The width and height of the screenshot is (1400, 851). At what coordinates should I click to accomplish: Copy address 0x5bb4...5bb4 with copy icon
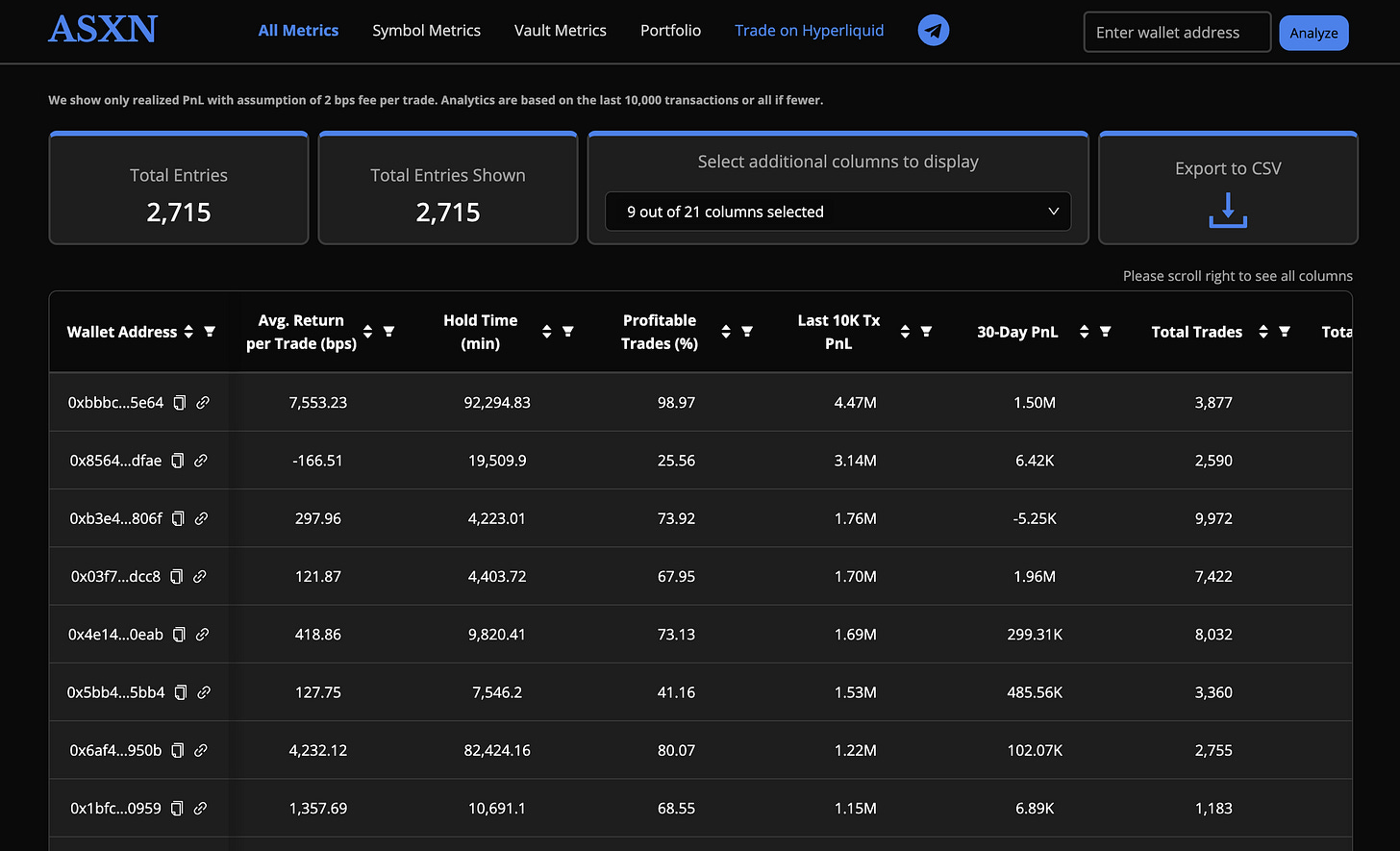181,692
